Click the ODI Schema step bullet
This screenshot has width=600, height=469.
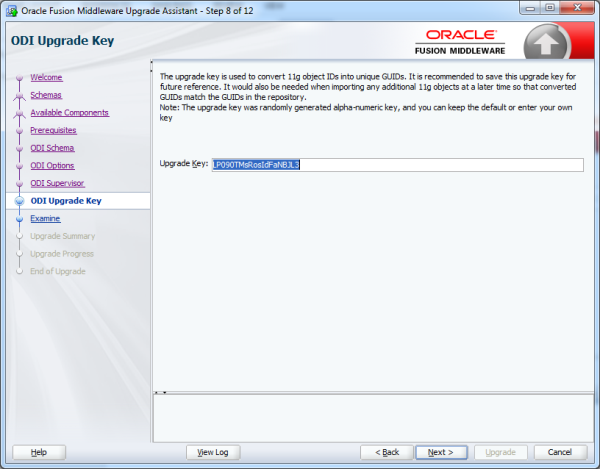coord(20,148)
